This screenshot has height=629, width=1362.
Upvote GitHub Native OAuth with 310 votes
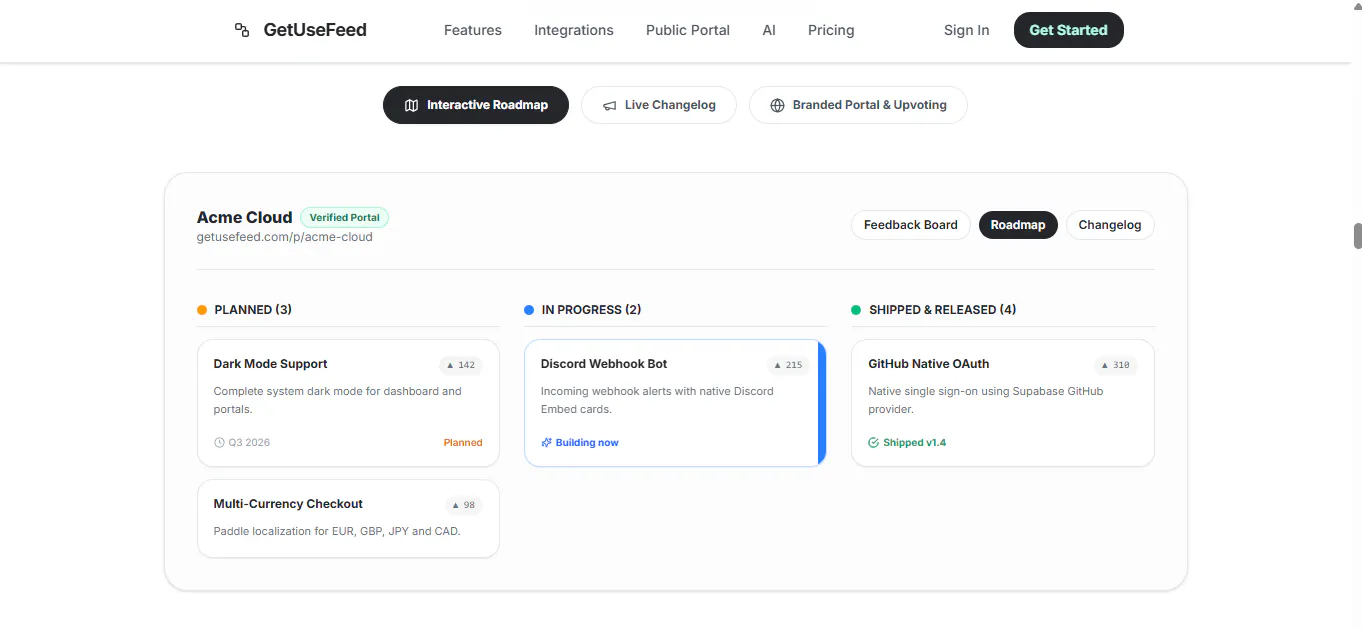1115,365
